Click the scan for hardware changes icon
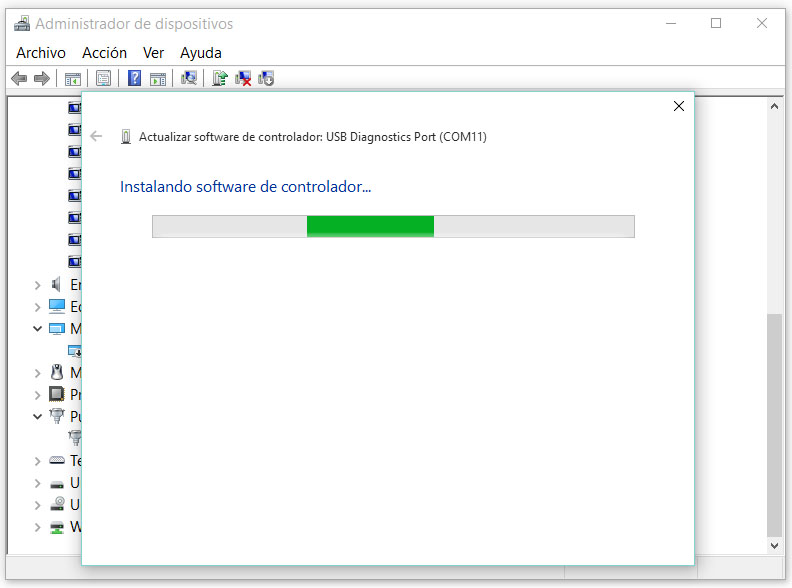The height and width of the screenshot is (588, 792). click(x=188, y=78)
